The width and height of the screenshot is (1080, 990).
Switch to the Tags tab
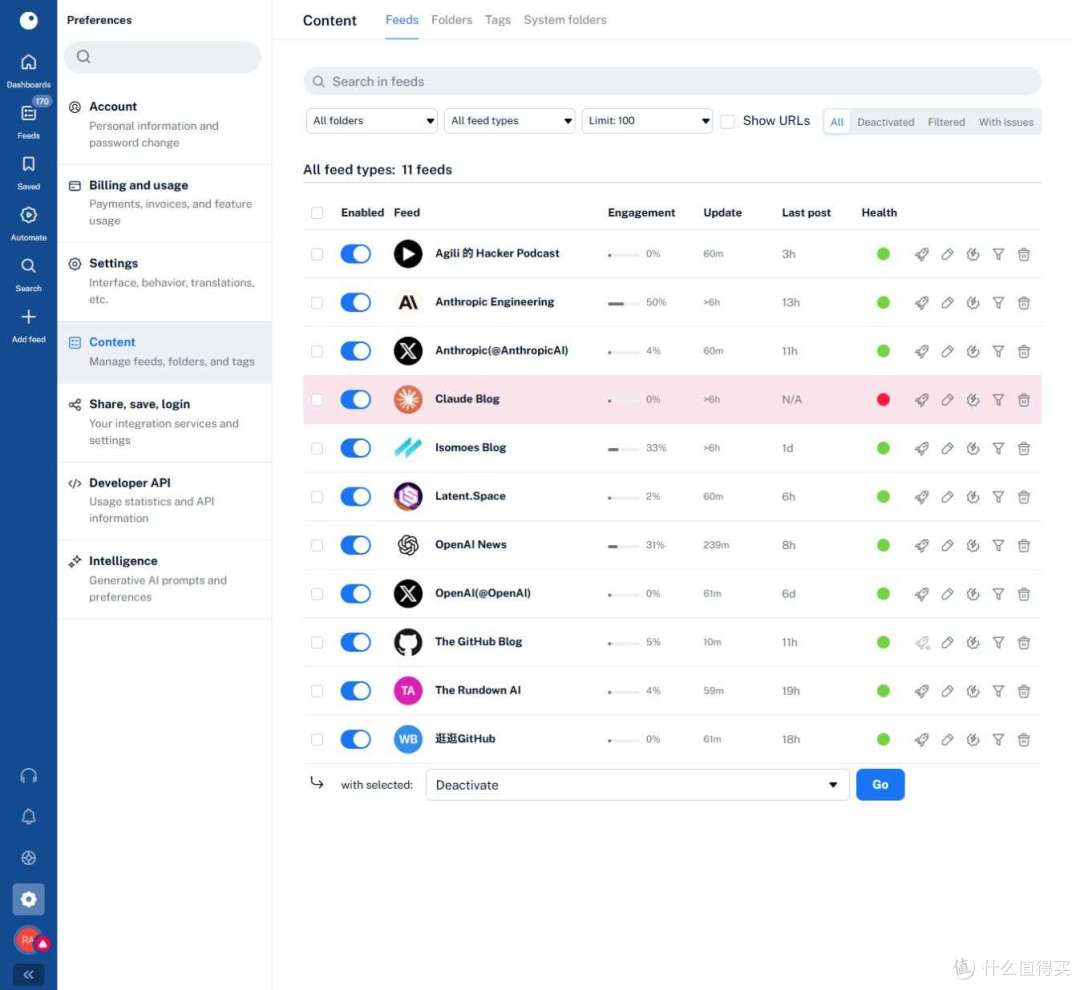(497, 20)
